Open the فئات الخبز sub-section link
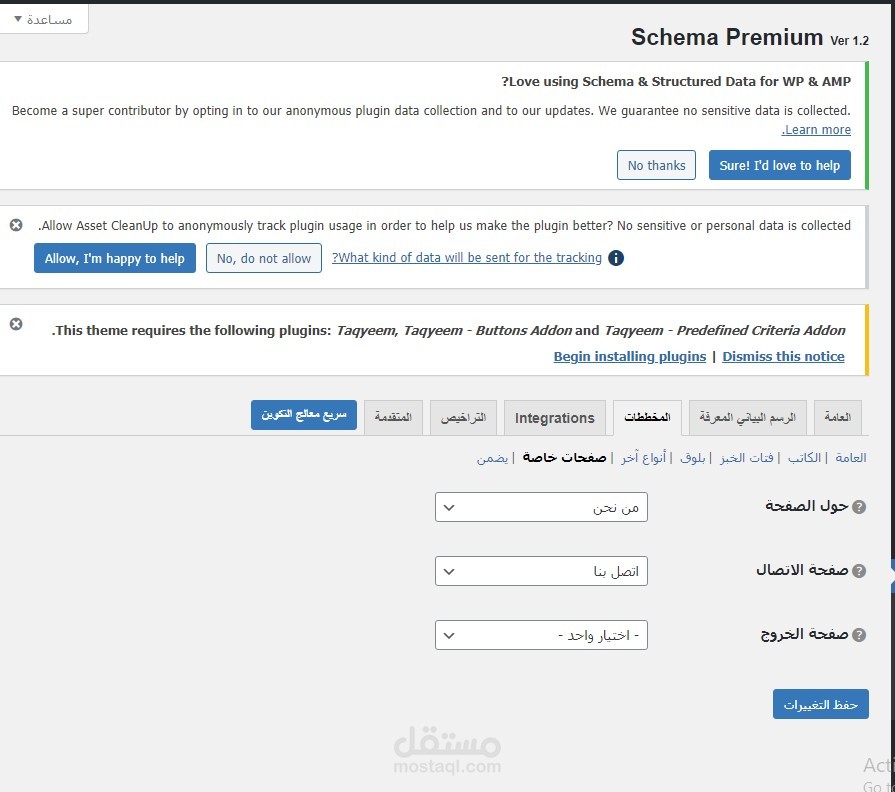The width and height of the screenshot is (895, 792). click(x=747, y=458)
